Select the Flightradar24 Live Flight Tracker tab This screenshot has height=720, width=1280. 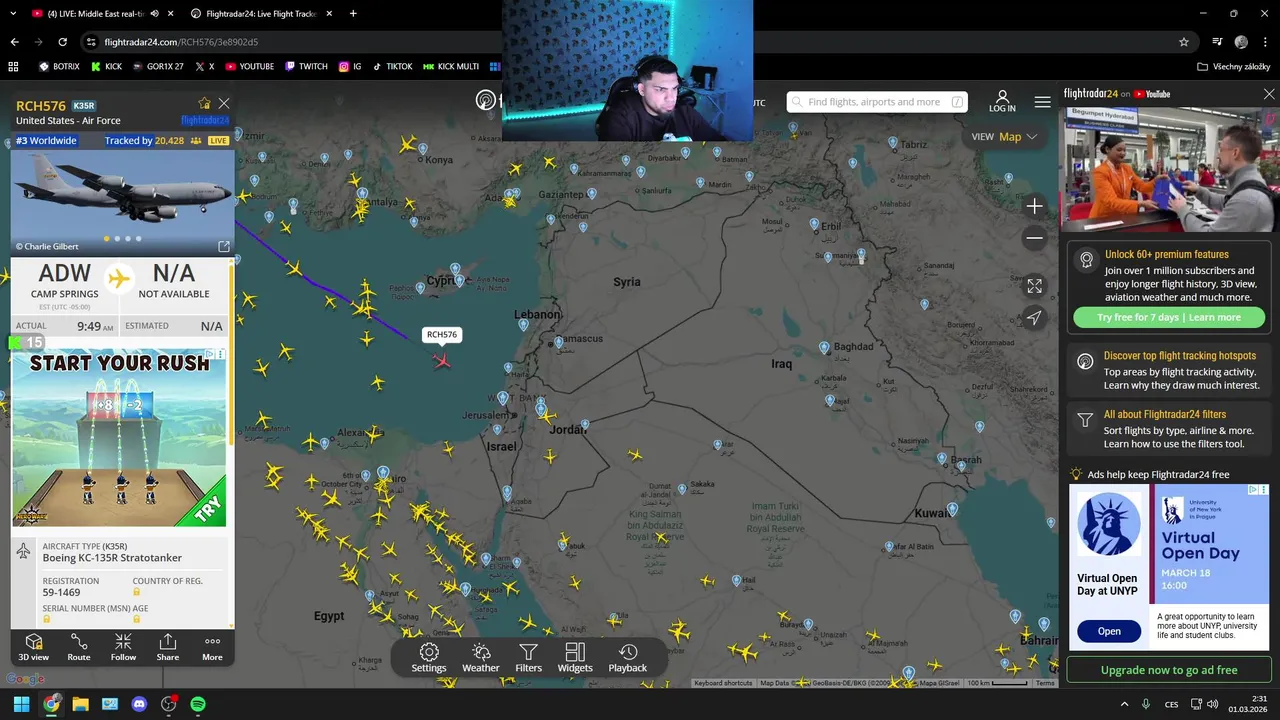pos(262,14)
